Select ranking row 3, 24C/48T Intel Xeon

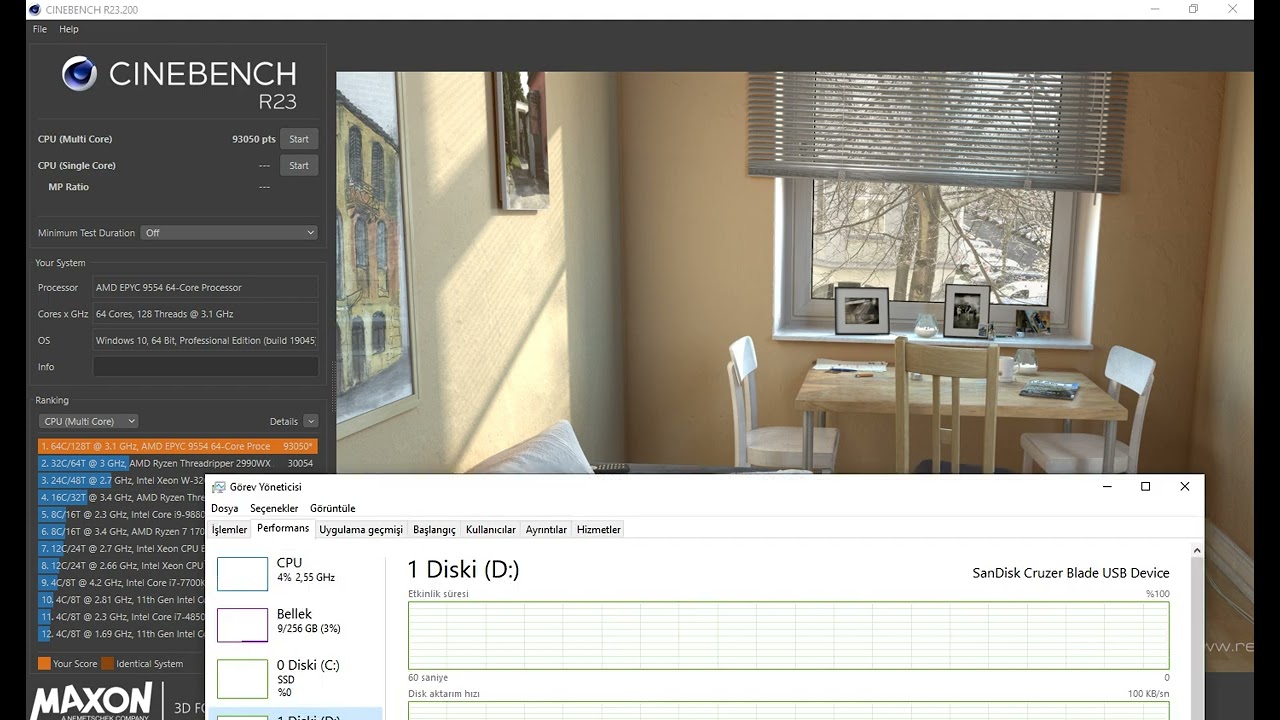coord(121,480)
